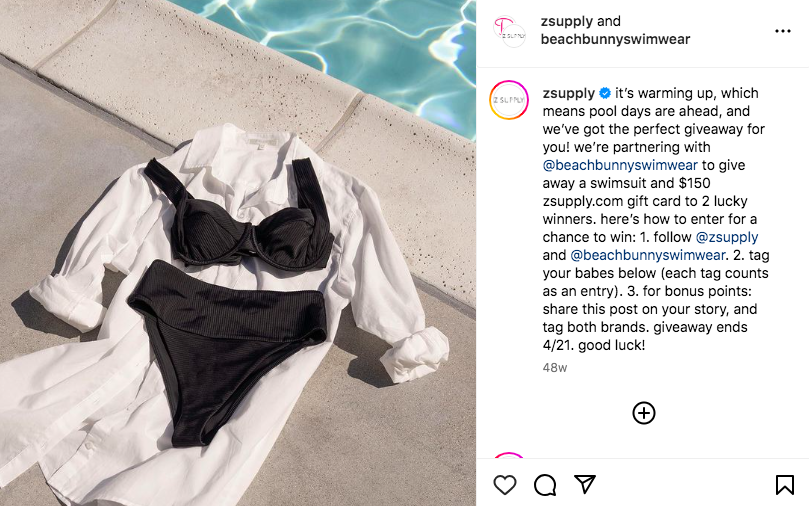
Task: Follow the @beachbunnyswimwear mention after 'partnering with'
Action: (x=620, y=165)
